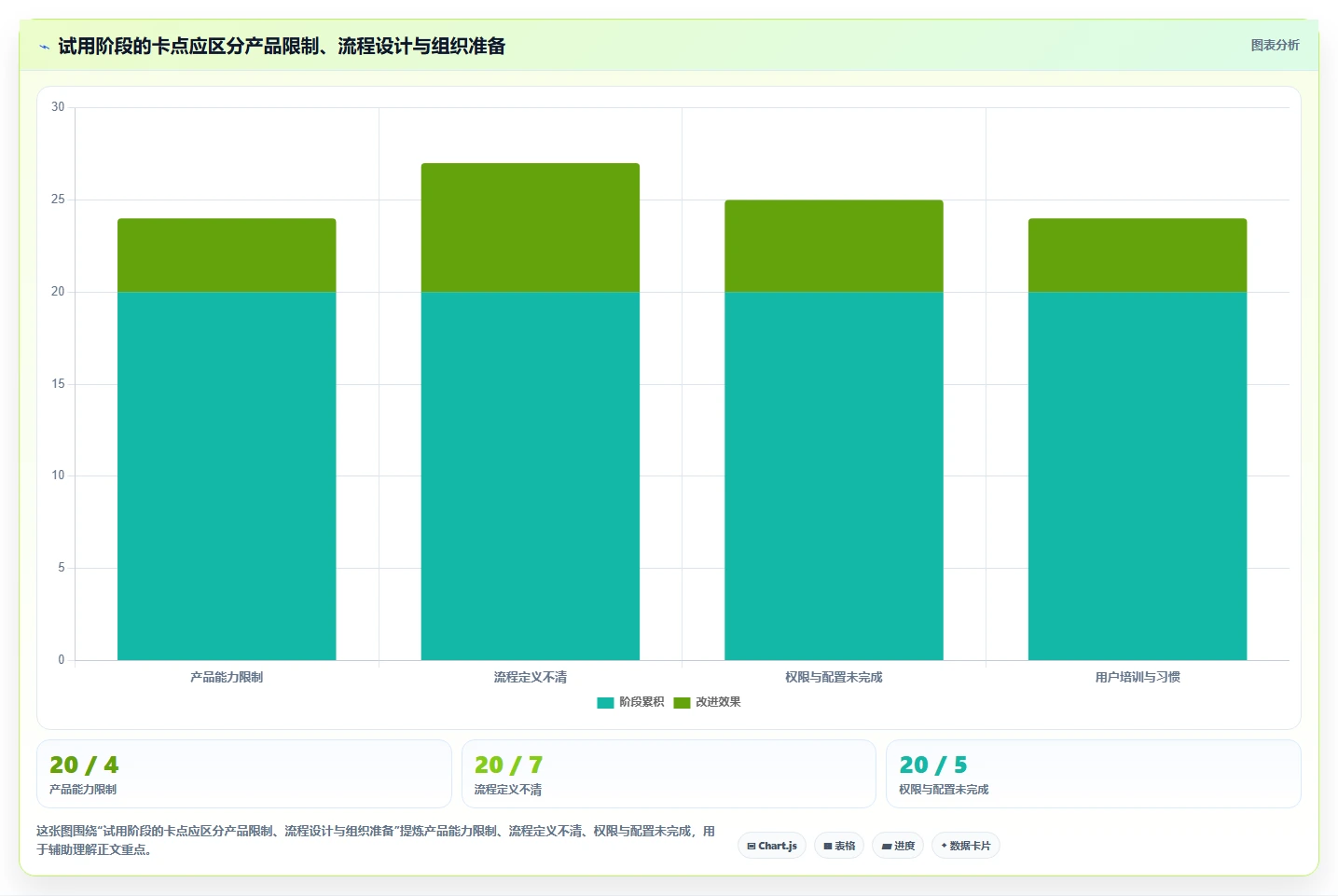This screenshot has height=896, width=1338.
Task: Click the teal 阶段累积 legend color box
Action: [x=605, y=703]
